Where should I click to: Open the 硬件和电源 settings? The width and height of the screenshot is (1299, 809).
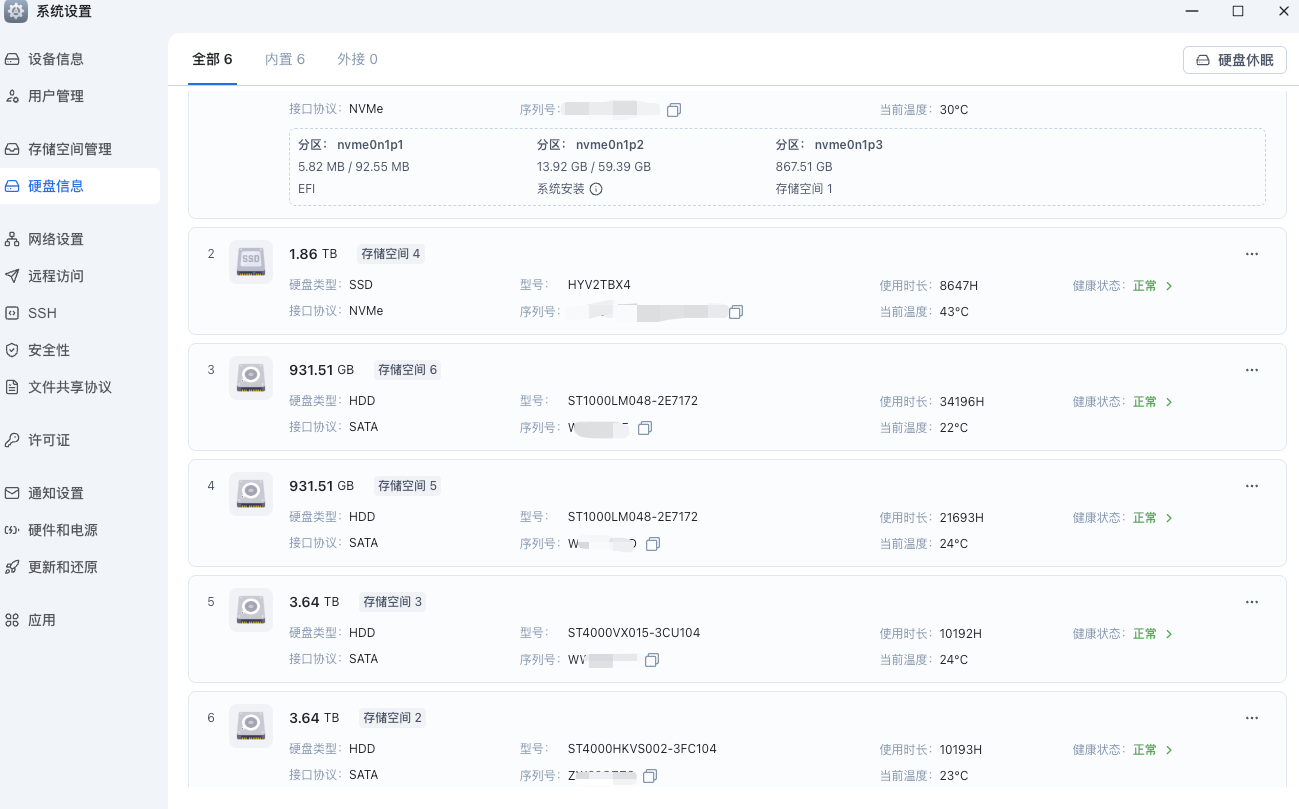(x=62, y=529)
